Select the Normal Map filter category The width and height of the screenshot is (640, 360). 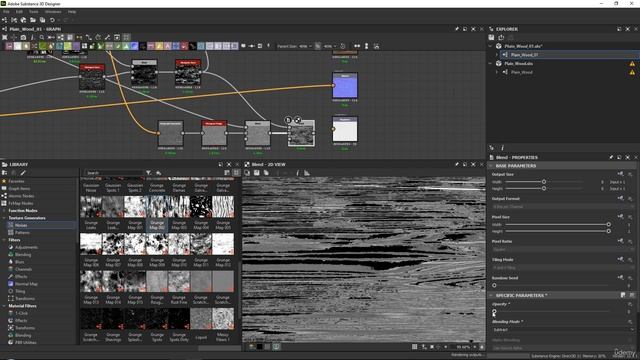[26, 284]
